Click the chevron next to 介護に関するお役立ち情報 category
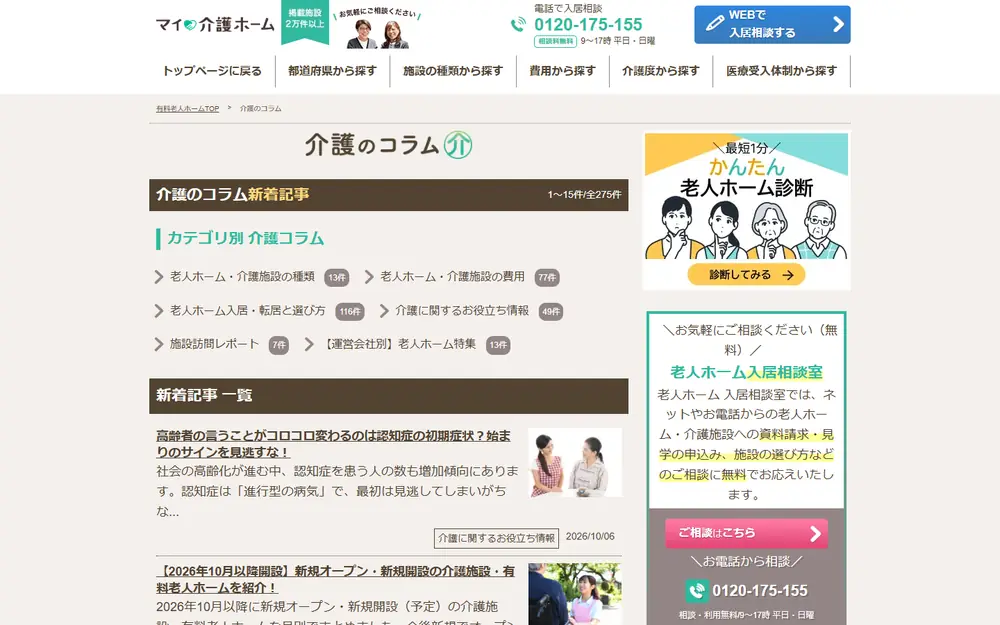1000x625 pixels. tap(384, 311)
